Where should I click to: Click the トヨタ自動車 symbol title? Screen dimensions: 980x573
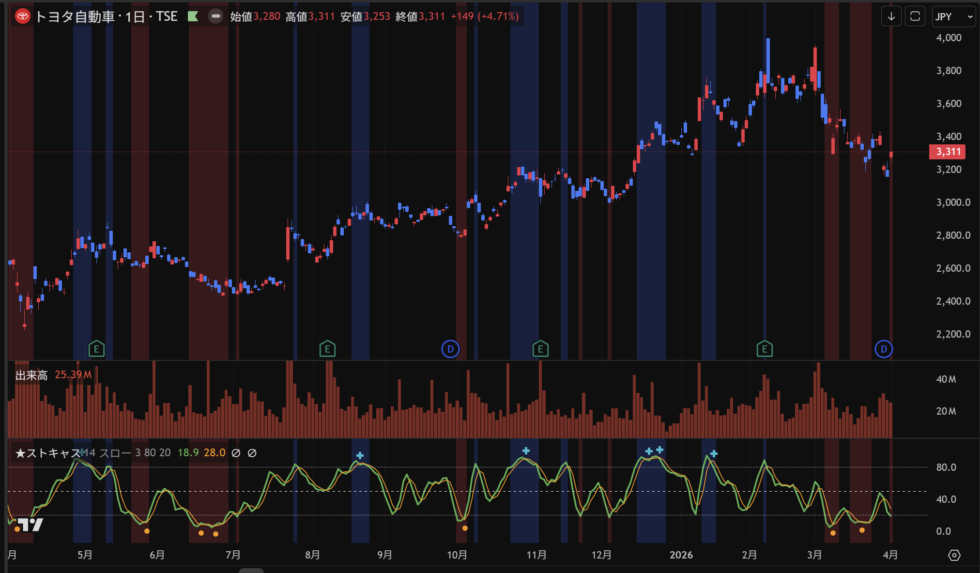click(73, 16)
